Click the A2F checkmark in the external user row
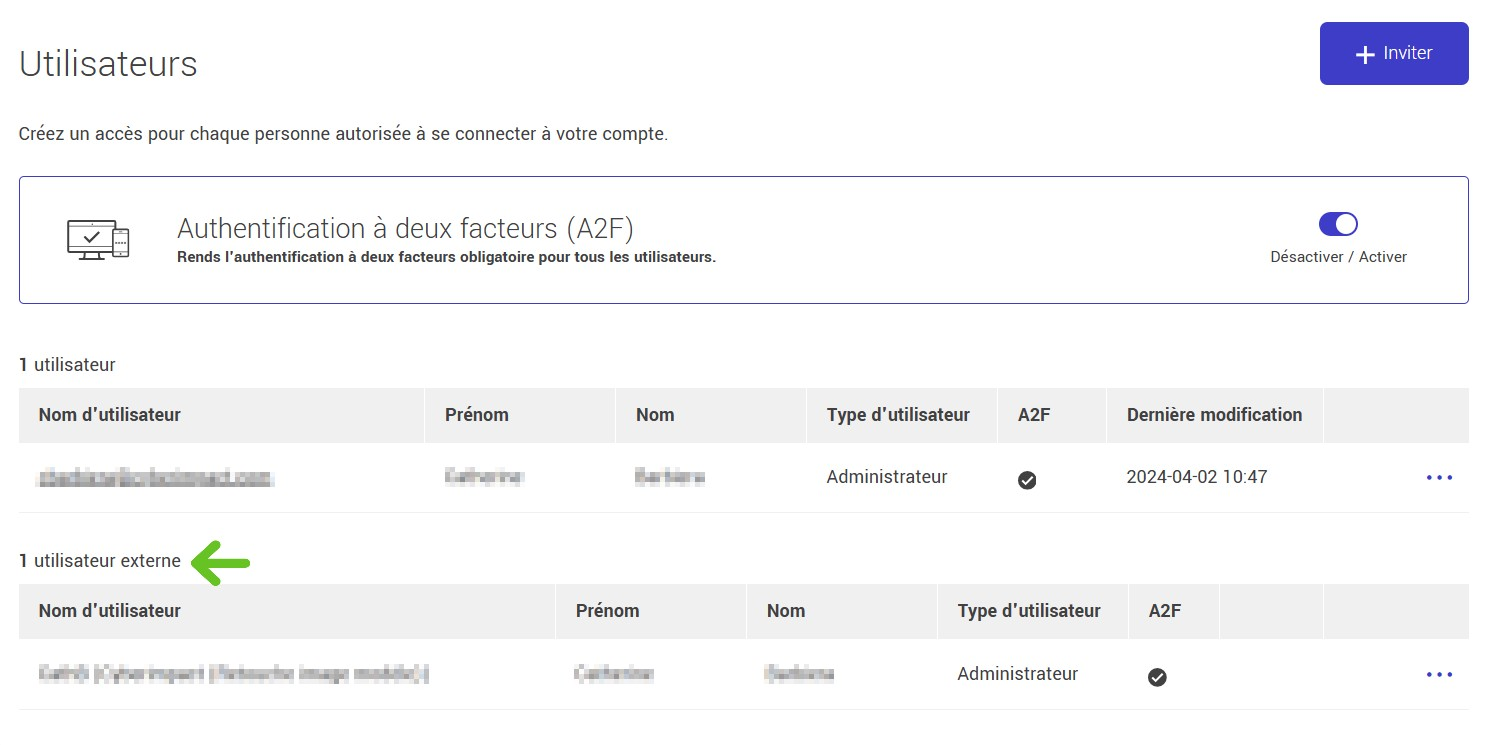Image resolution: width=1487 pixels, height=745 pixels. (x=1157, y=677)
